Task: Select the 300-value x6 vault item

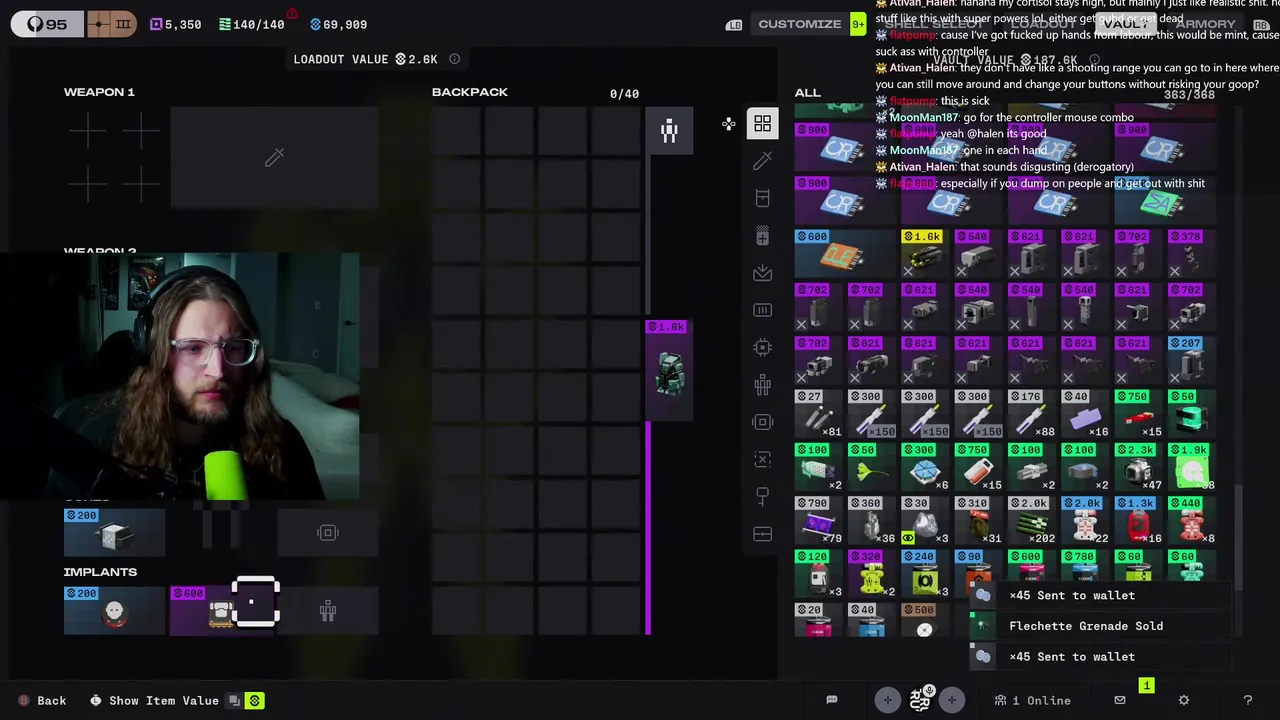Action: [x=925, y=467]
